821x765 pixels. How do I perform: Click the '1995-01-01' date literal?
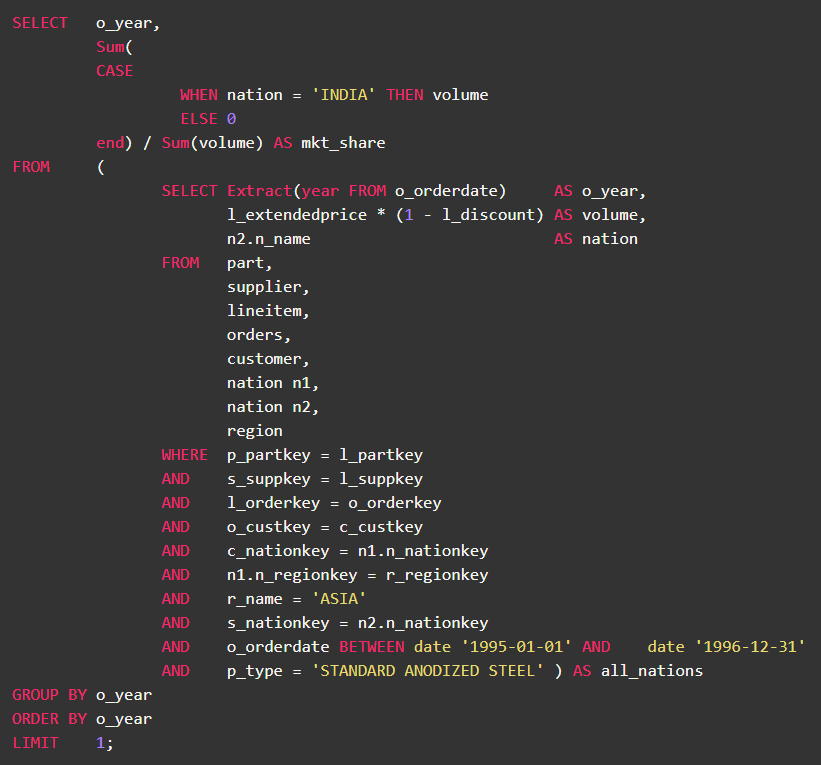coord(516,647)
